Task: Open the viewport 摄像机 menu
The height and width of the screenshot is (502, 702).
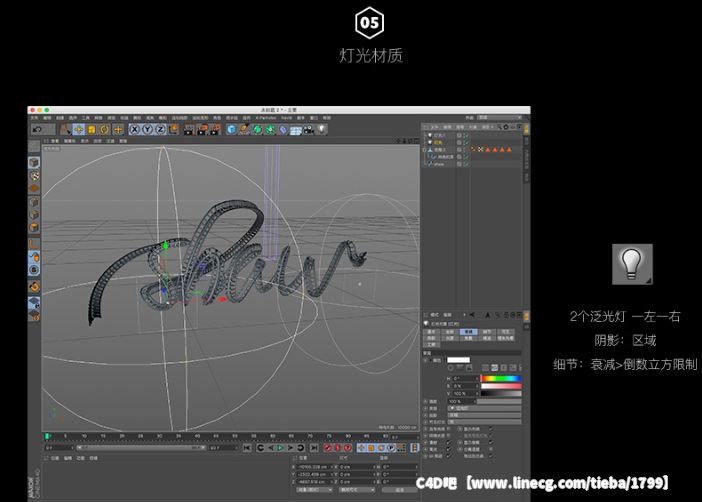Action: (70, 141)
